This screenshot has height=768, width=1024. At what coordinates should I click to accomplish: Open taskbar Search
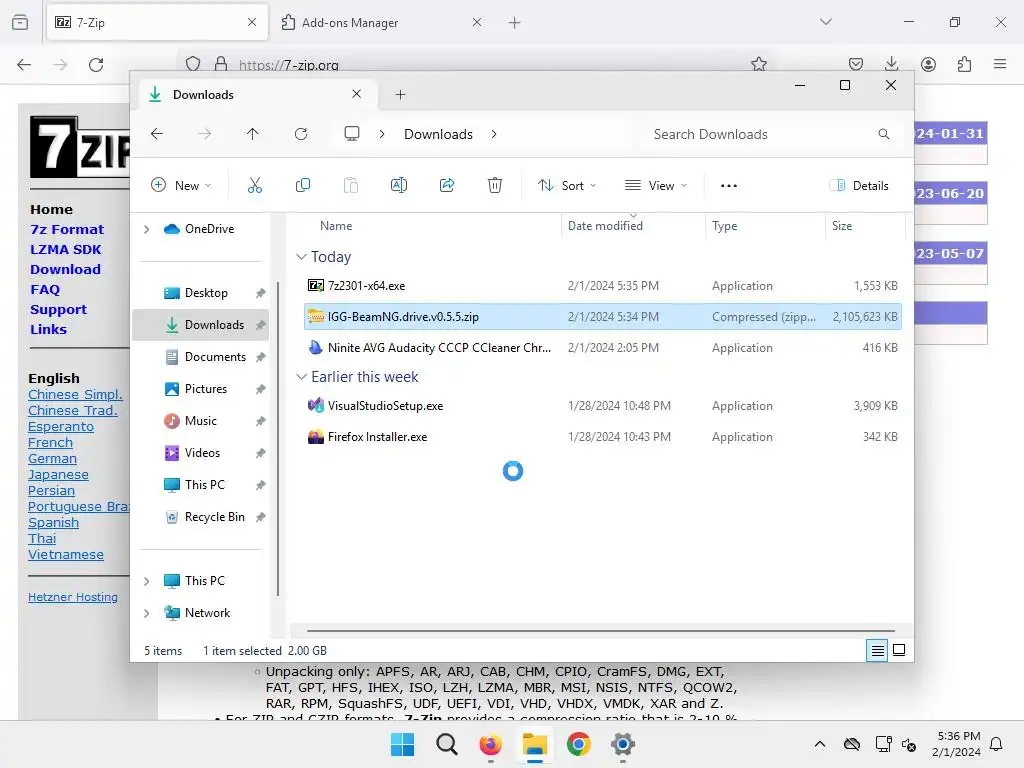click(447, 744)
